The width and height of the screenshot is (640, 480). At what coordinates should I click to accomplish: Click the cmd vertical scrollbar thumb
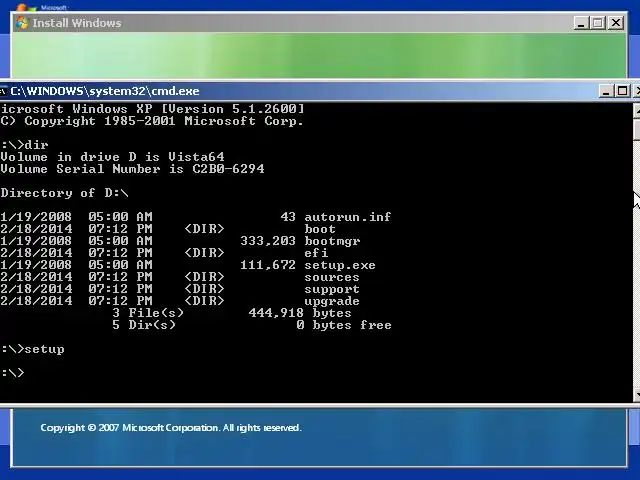pyautogui.click(x=636, y=130)
